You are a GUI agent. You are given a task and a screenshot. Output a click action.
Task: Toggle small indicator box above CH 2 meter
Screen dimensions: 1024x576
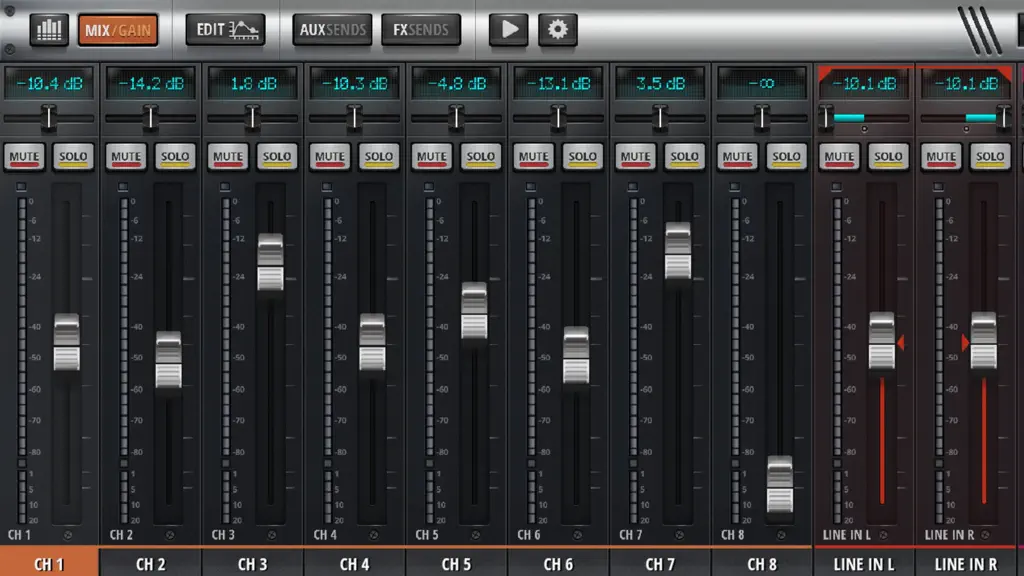[x=123, y=187]
